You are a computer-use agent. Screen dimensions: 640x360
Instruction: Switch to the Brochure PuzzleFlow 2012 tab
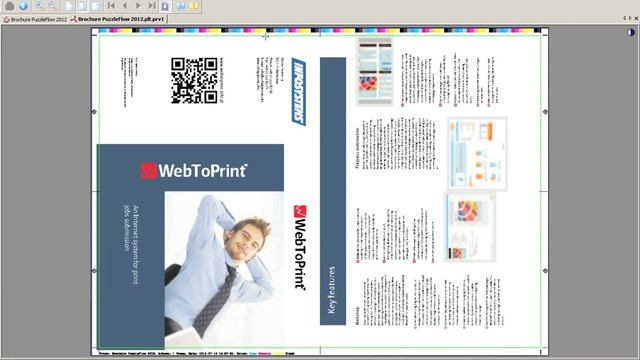[35, 19]
